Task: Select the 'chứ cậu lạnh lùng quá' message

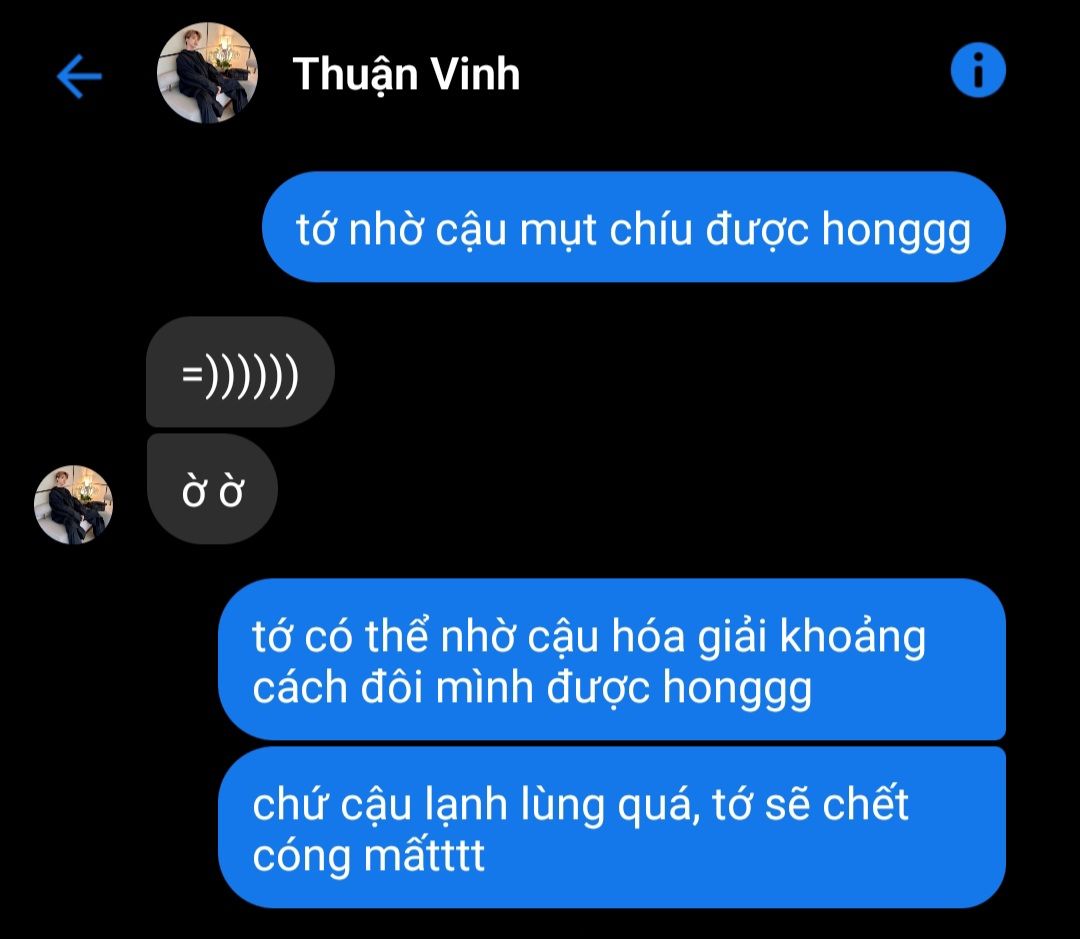Action: click(x=612, y=827)
